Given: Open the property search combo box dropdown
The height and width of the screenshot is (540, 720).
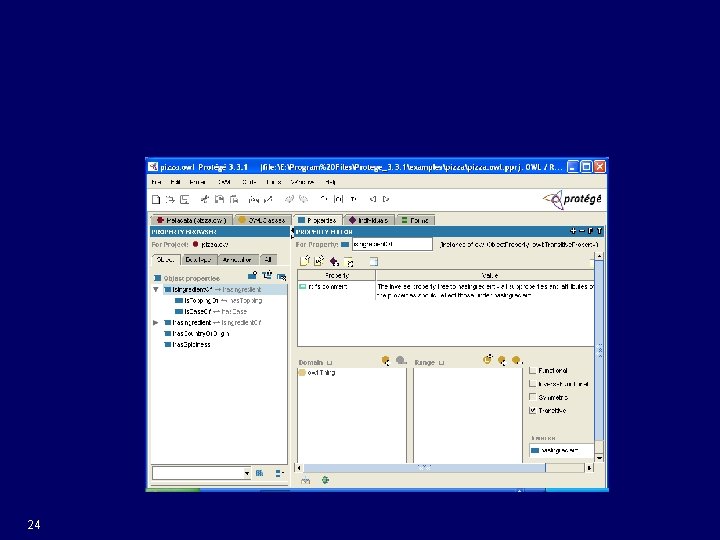Looking at the screenshot, I should coord(247,473).
